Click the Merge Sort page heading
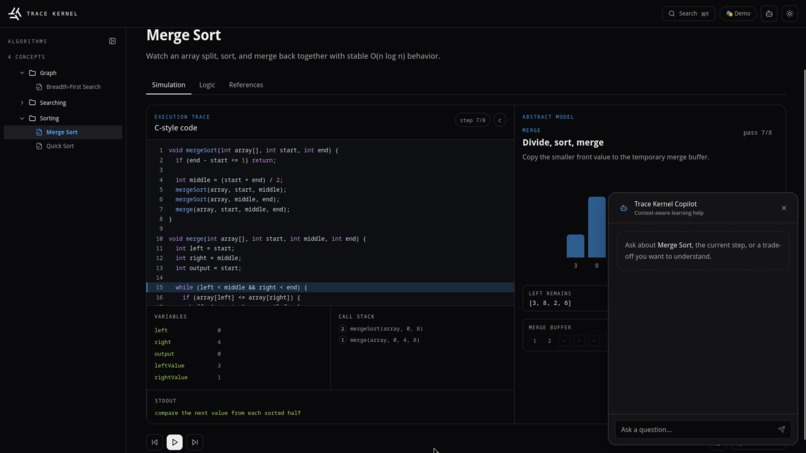Image resolution: width=806 pixels, height=453 pixels. tap(184, 35)
